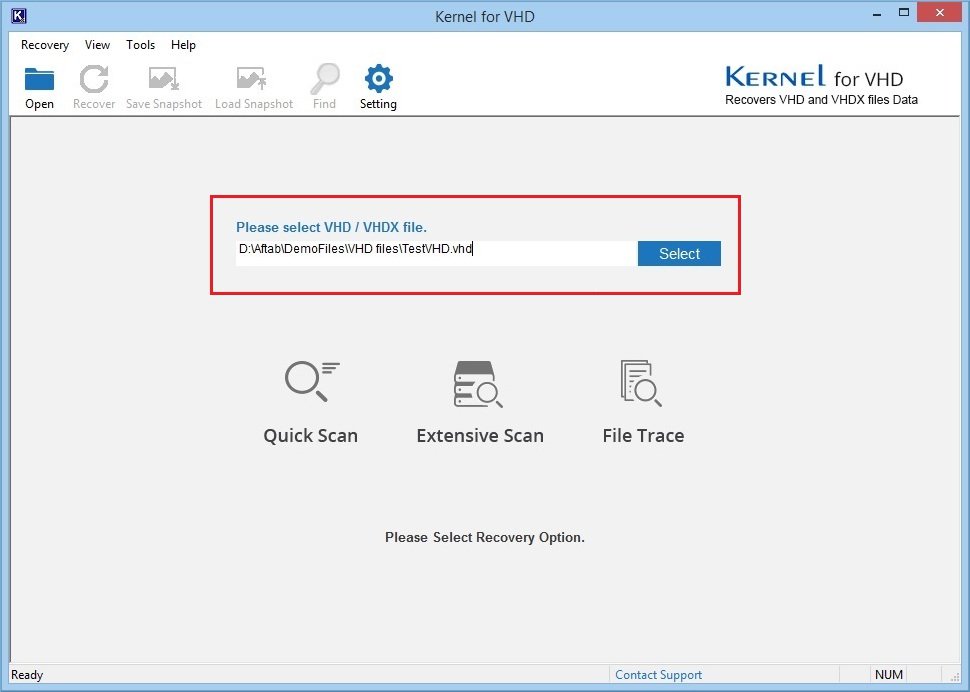Click the Kernel app icon in title bar
The width and height of the screenshot is (970, 692).
point(19,15)
